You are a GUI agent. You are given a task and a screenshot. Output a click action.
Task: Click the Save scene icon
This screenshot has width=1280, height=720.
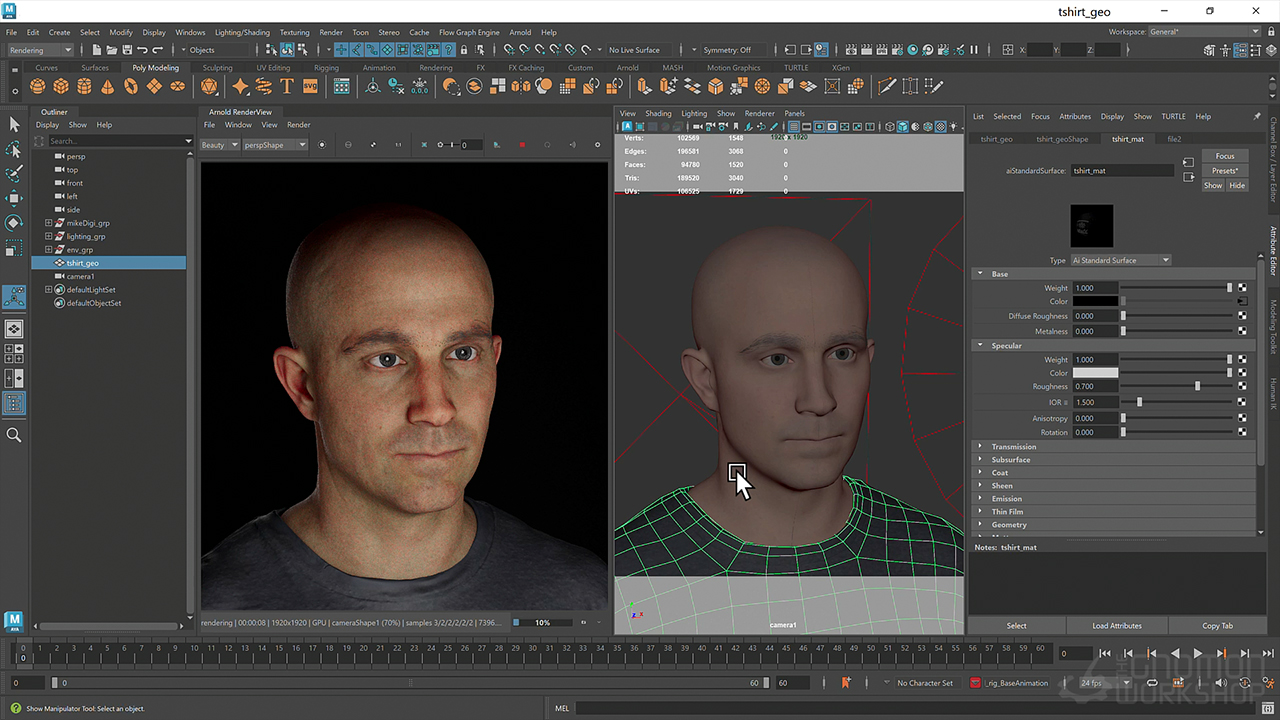[126, 50]
